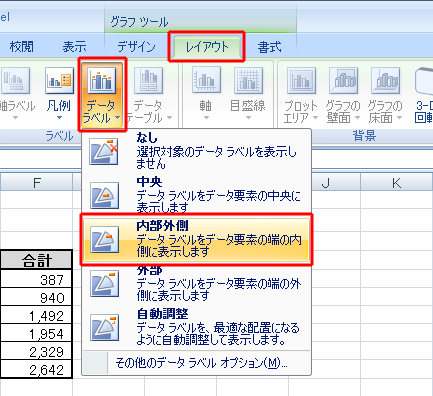Click the 自動調整 best fit icon
This screenshot has height=396, width=433.
tap(104, 327)
